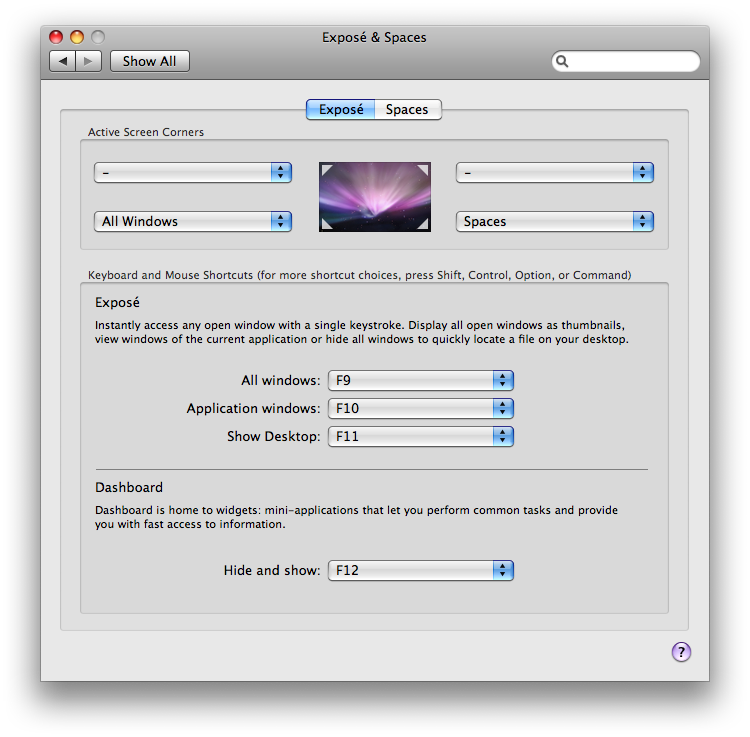Click the 'Application windows:' label
The image size is (750, 737).
click(x=254, y=409)
